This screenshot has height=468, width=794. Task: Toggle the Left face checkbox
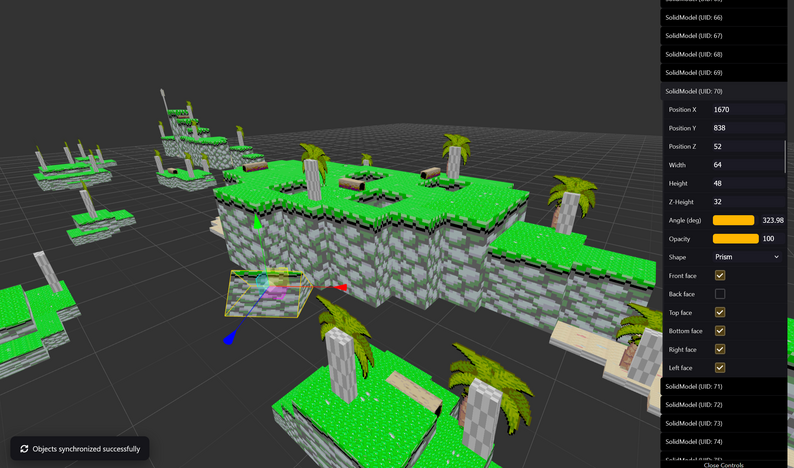coord(720,368)
